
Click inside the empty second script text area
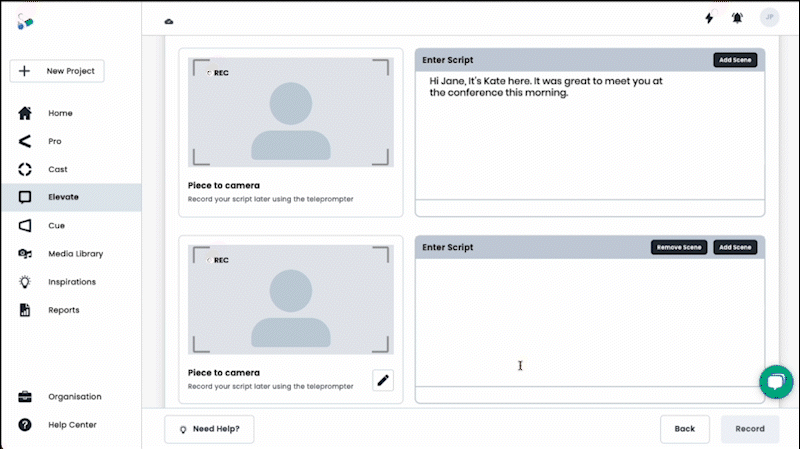(589, 320)
